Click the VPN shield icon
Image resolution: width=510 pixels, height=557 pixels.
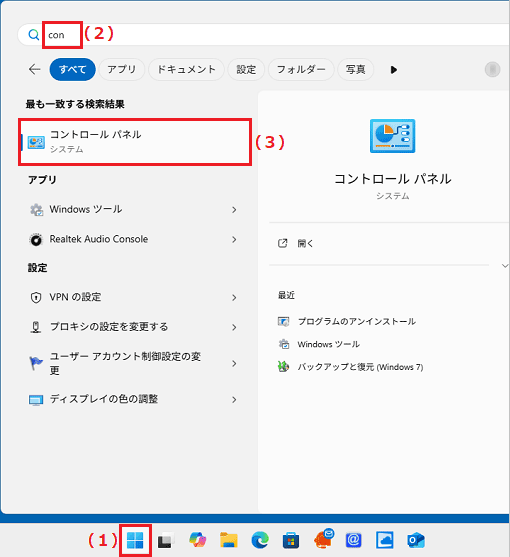(36, 297)
